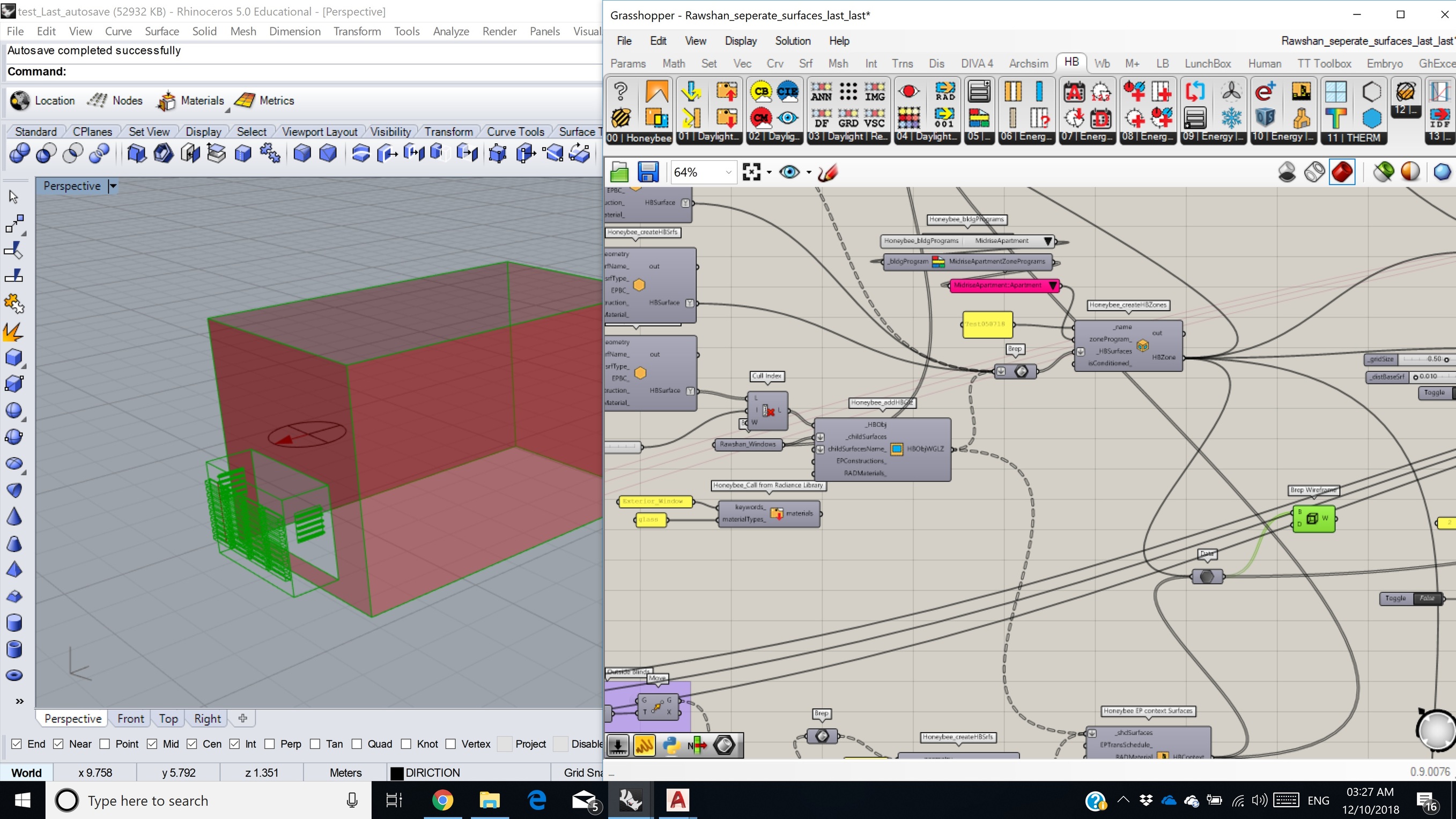This screenshot has height=819, width=1456.
Task: Click the THERM blue hexagon icon
Action: coord(1371,118)
